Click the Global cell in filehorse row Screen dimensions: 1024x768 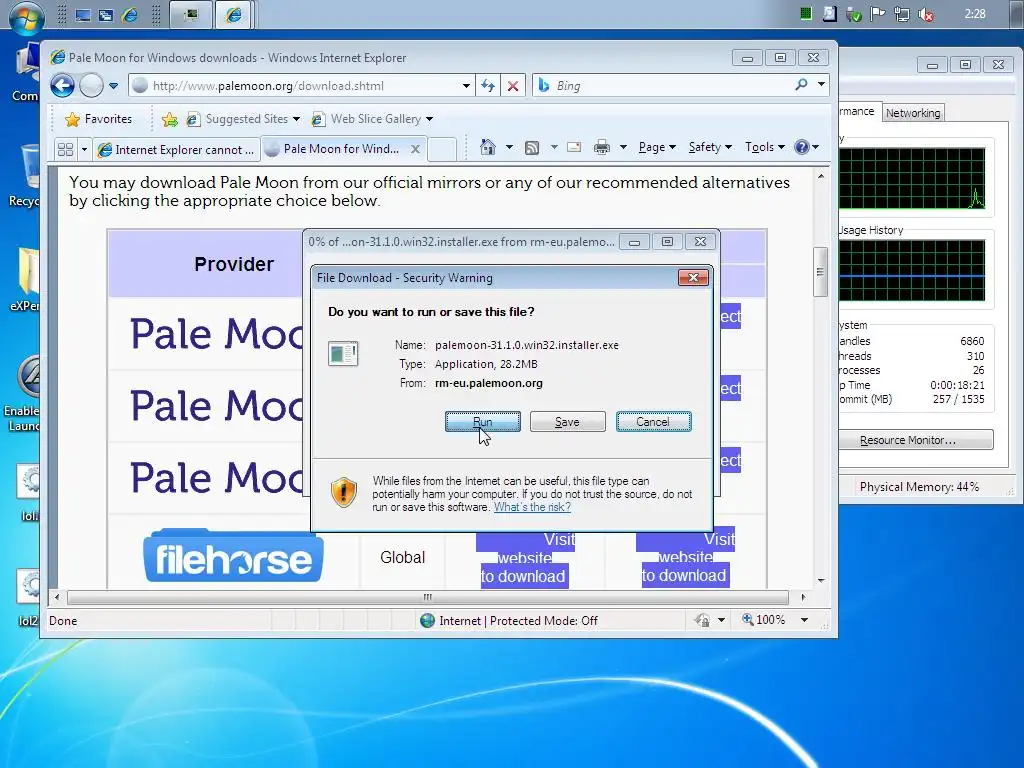pos(402,557)
